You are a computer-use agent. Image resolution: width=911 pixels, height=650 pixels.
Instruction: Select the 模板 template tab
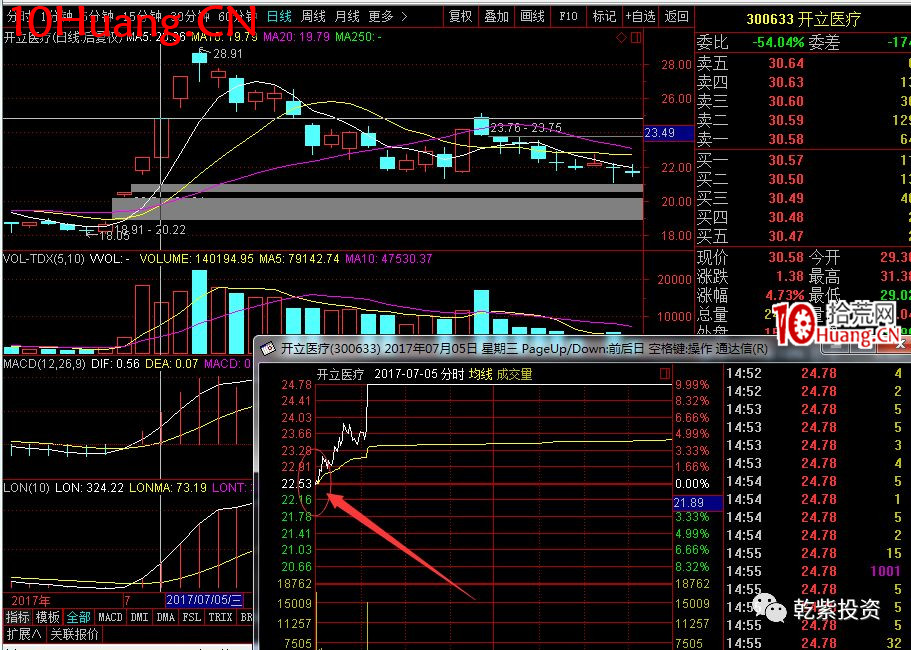tap(48, 617)
